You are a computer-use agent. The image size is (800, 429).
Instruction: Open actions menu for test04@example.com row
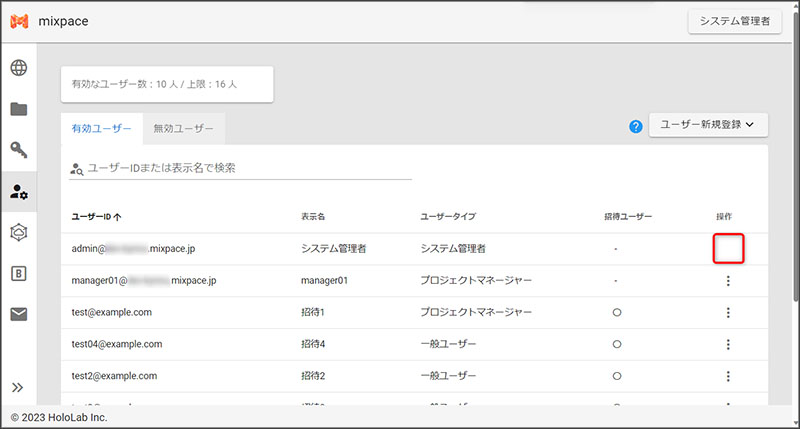point(728,345)
